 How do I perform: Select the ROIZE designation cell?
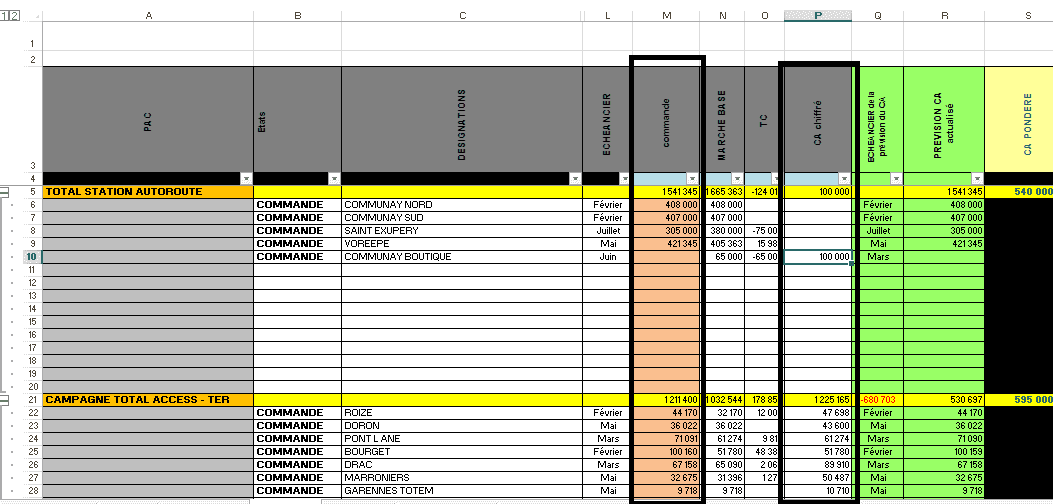point(462,413)
